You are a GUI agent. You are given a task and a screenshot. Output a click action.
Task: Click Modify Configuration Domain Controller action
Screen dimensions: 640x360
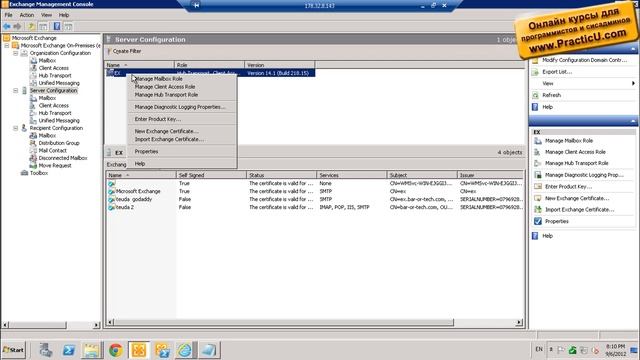584,60
